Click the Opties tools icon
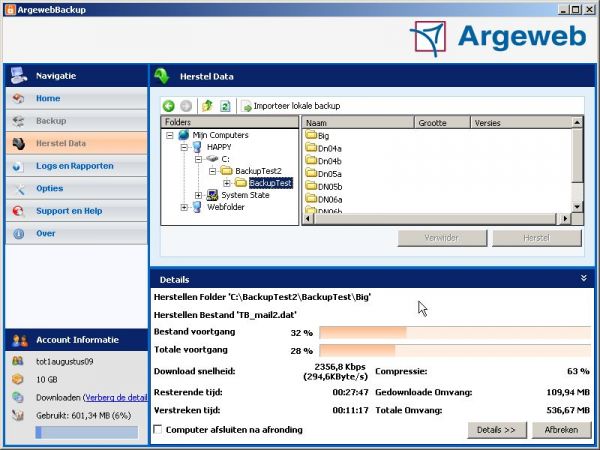The width and height of the screenshot is (600, 450). (18, 189)
